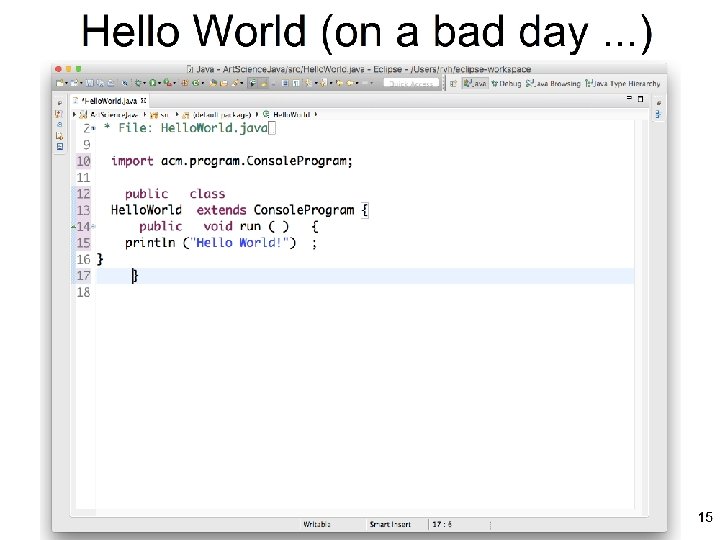
Task: Open the New wizard dropdown arrow
Action: coord(67,84)
